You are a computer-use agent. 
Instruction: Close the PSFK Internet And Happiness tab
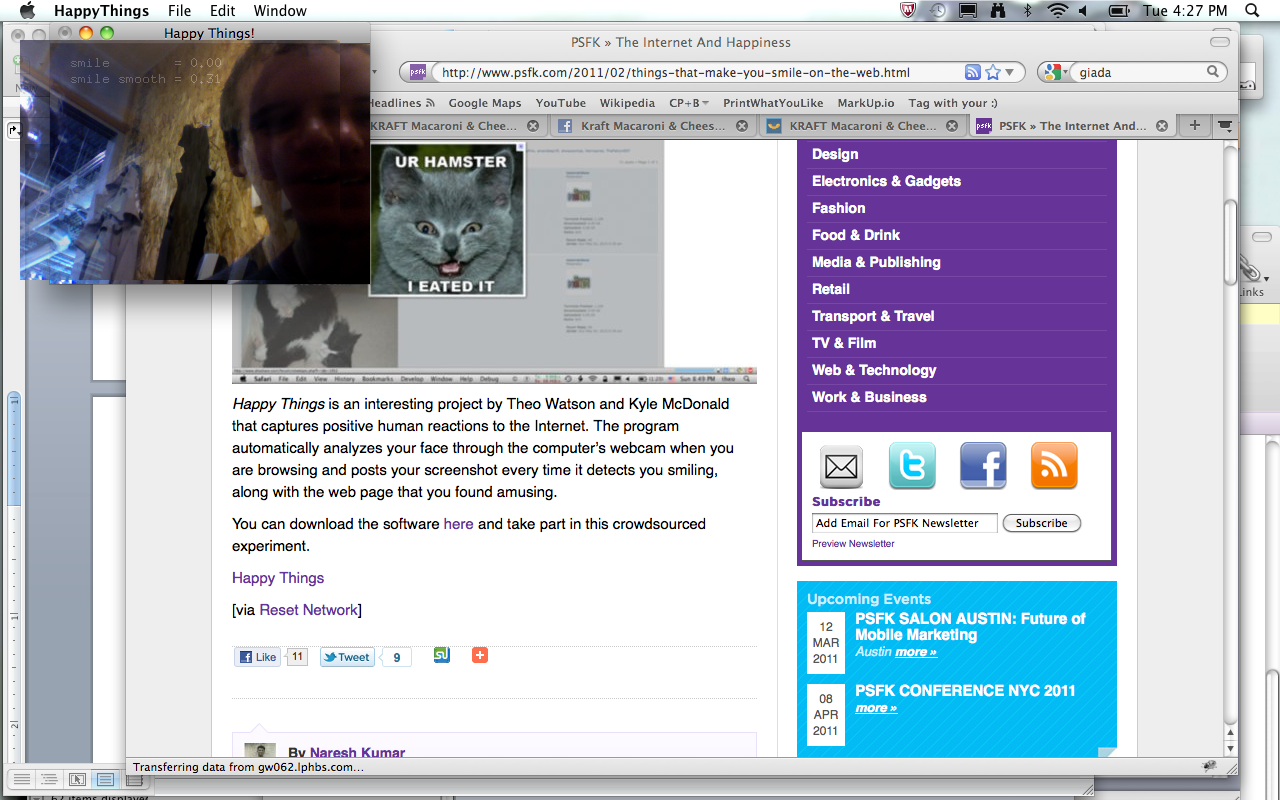click(x=1162, y=126)
